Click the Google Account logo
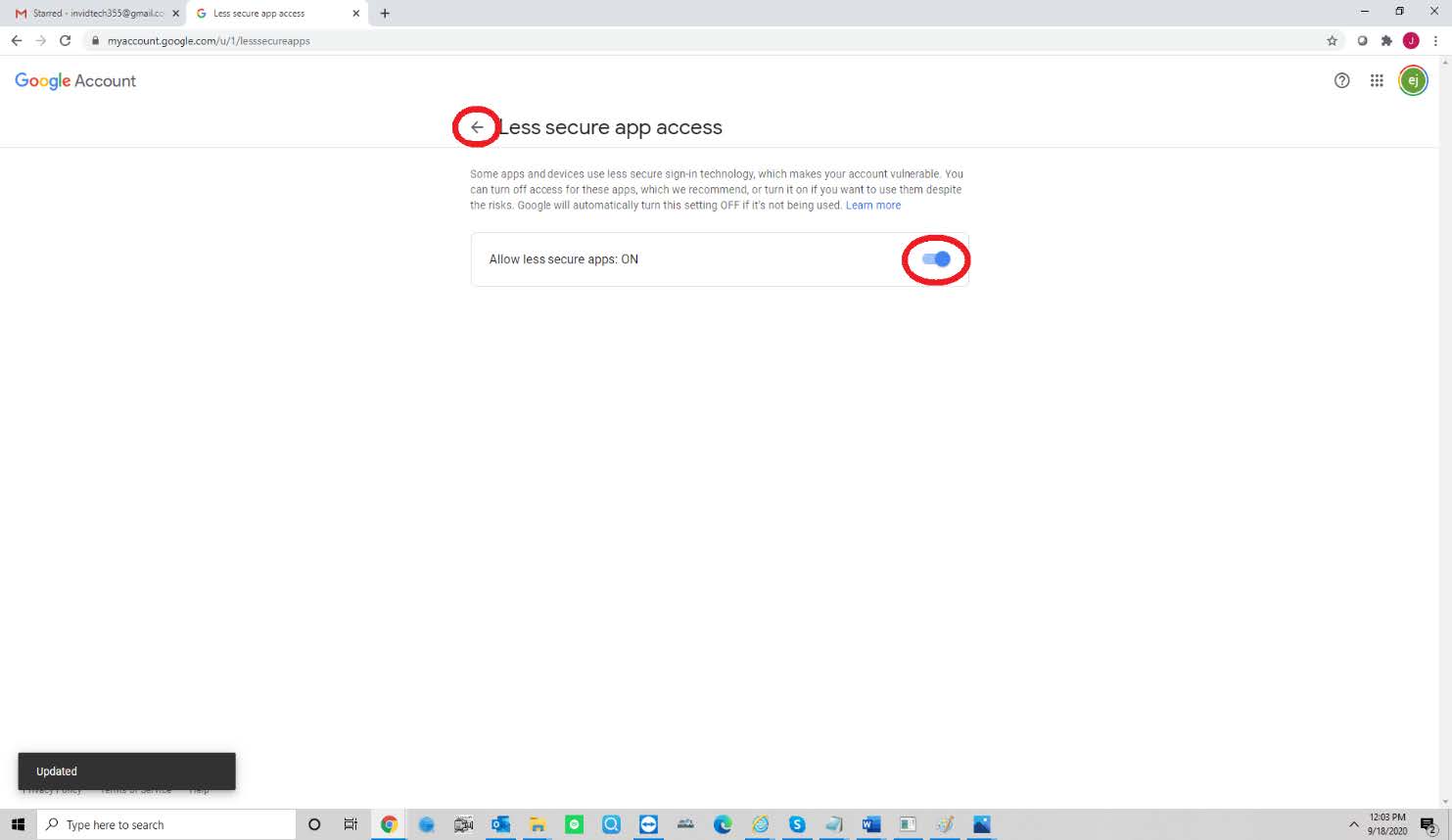The height and width of the screenshot is (840, 1452). (x=75, y=81)
